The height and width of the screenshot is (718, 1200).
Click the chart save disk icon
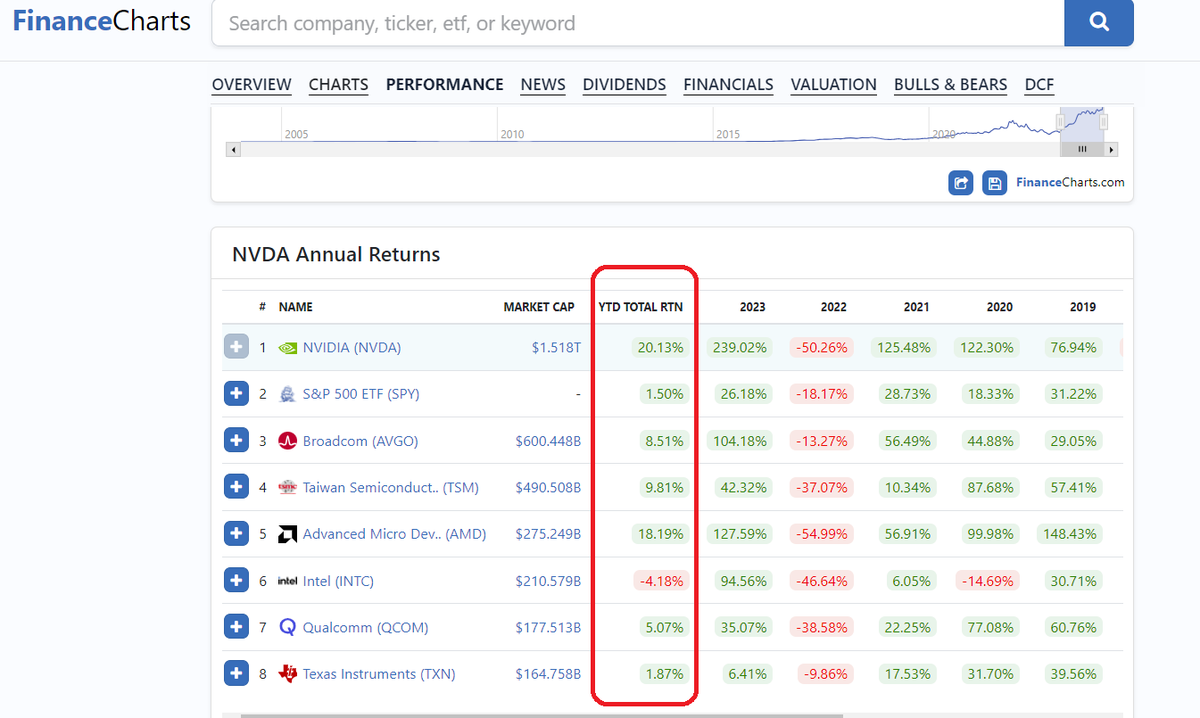994,183
